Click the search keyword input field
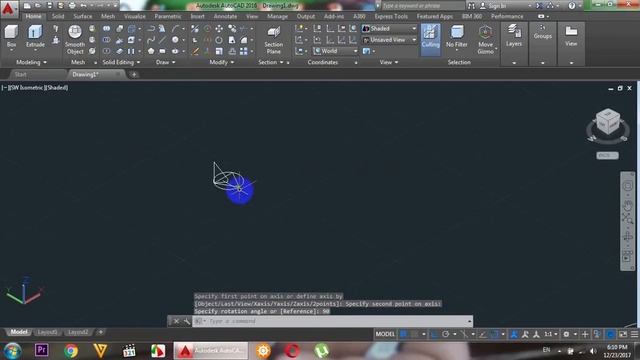This screenshot has width=640, height=360. [423, 6]
